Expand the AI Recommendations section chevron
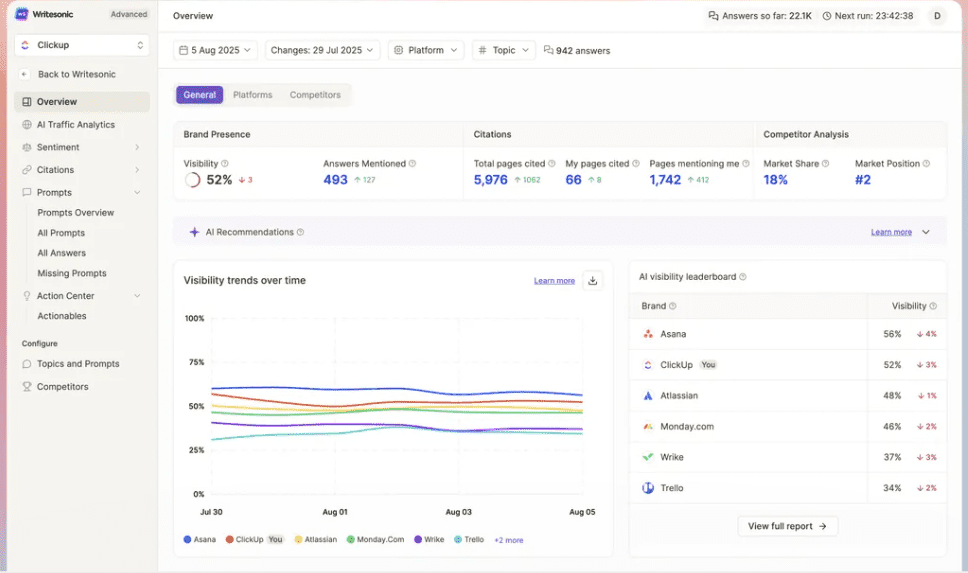968x573 pixels. (x=926, y=232)
